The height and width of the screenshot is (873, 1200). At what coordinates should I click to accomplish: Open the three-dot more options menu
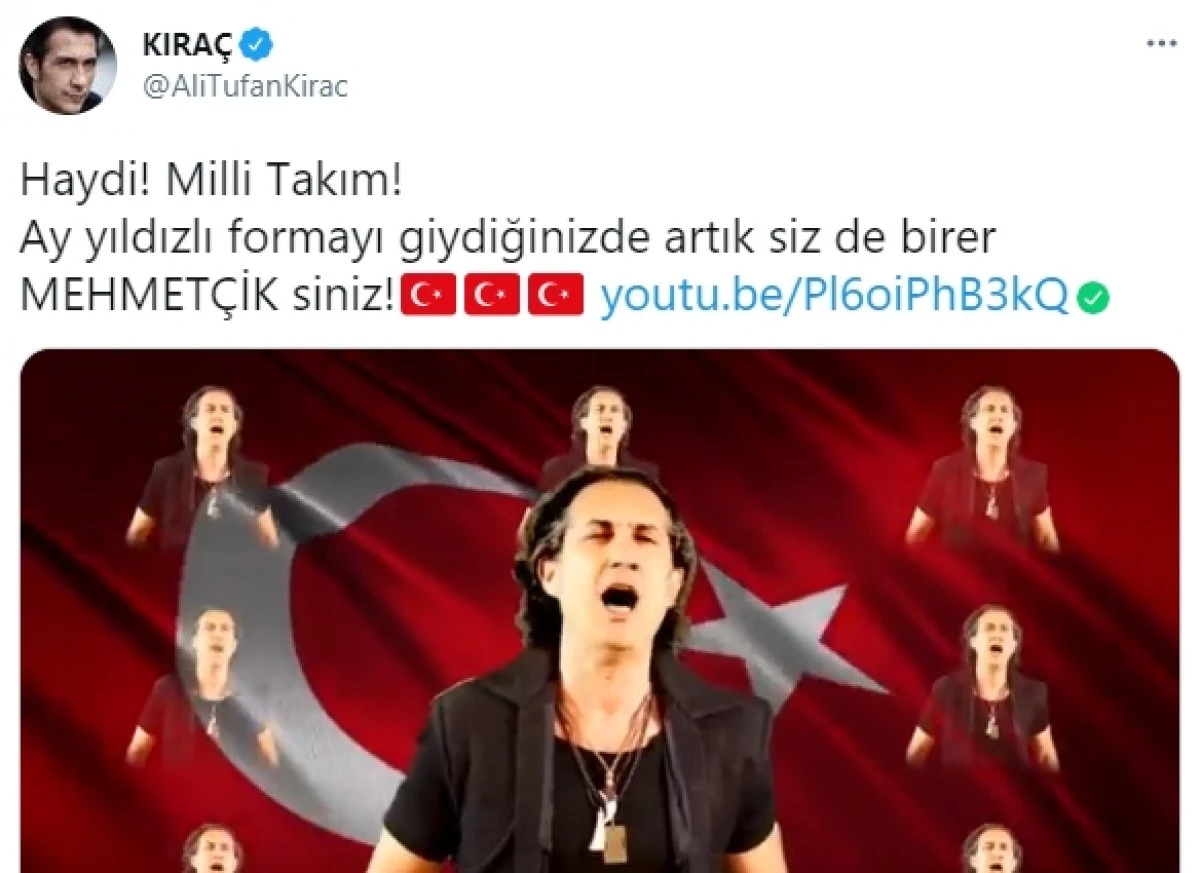[1161, 45]
